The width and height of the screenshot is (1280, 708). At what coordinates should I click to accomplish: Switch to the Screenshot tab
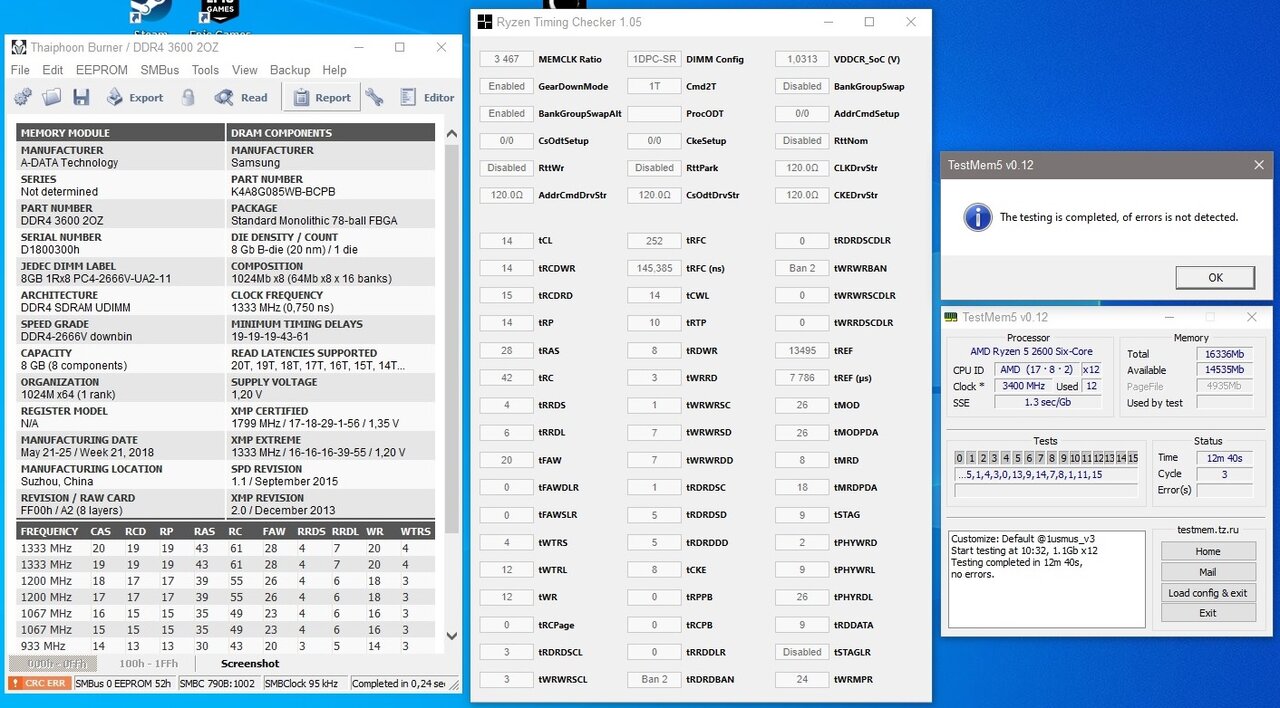tap(250, 664)
